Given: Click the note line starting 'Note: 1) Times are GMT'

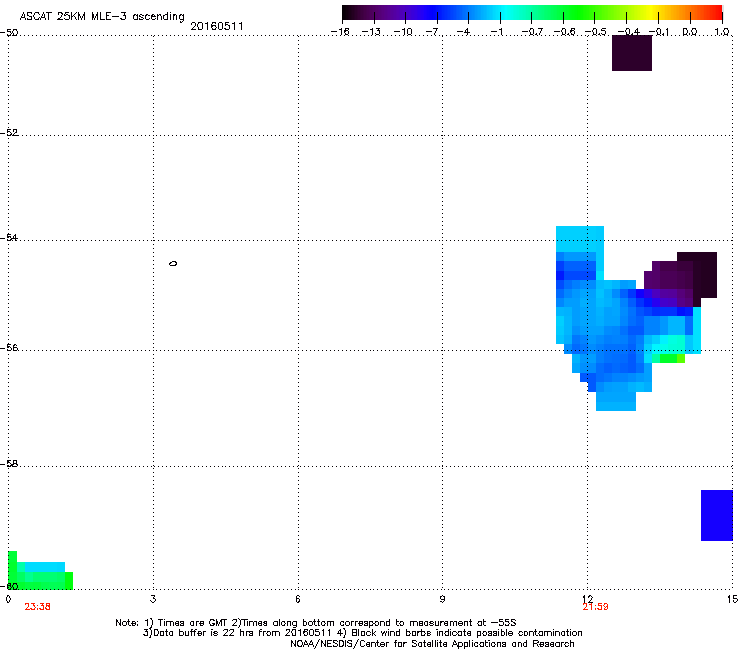Looking at the screenshot, I should pyautogui.click(x=316, y=623).
